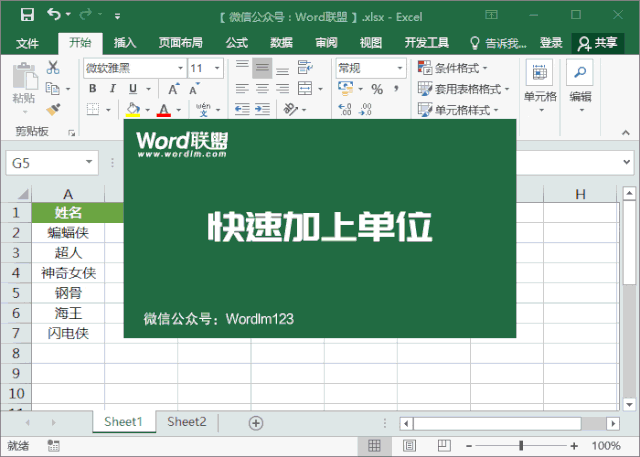Click the Copy icon in clipboard group

[53, 89]
